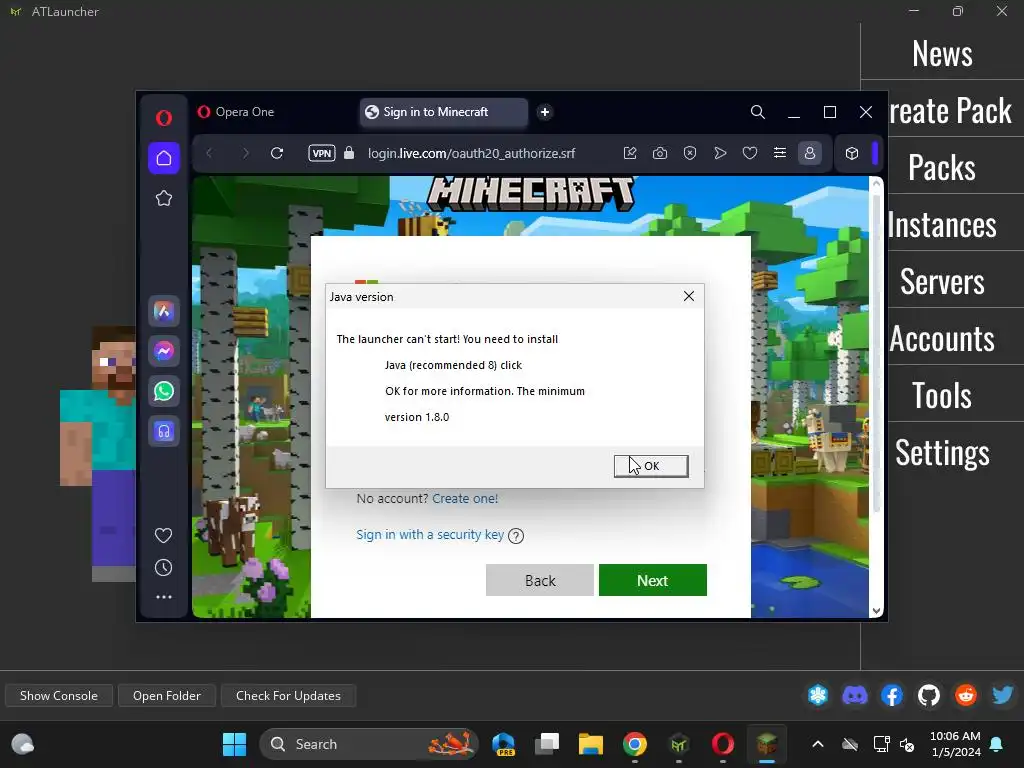Open the Facebook icon link
1024x768 pixels.
[891, 696]
